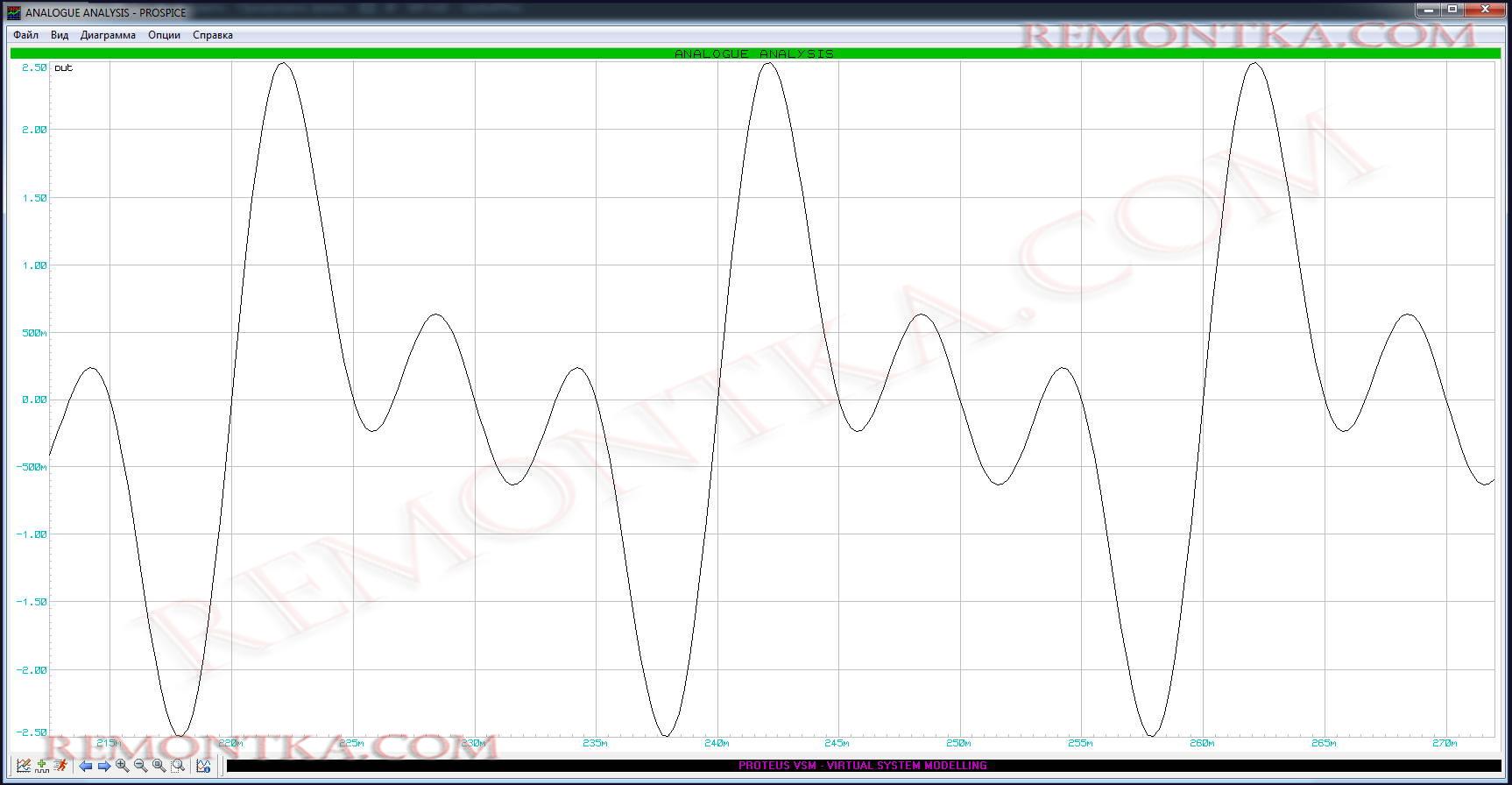Close the PROSPICE window
The width and height of the screenshot is (1512, 785).
point(1485,10)
